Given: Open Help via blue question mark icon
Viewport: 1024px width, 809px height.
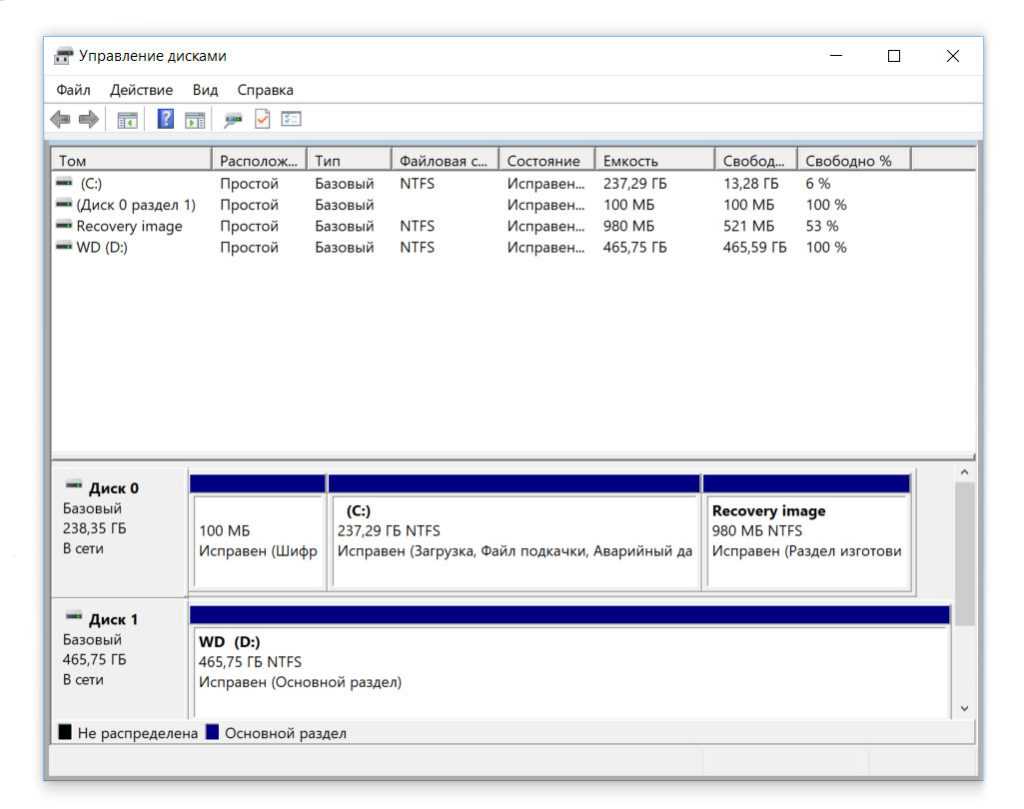Looking at the screenshot, I should click(167, 120).
